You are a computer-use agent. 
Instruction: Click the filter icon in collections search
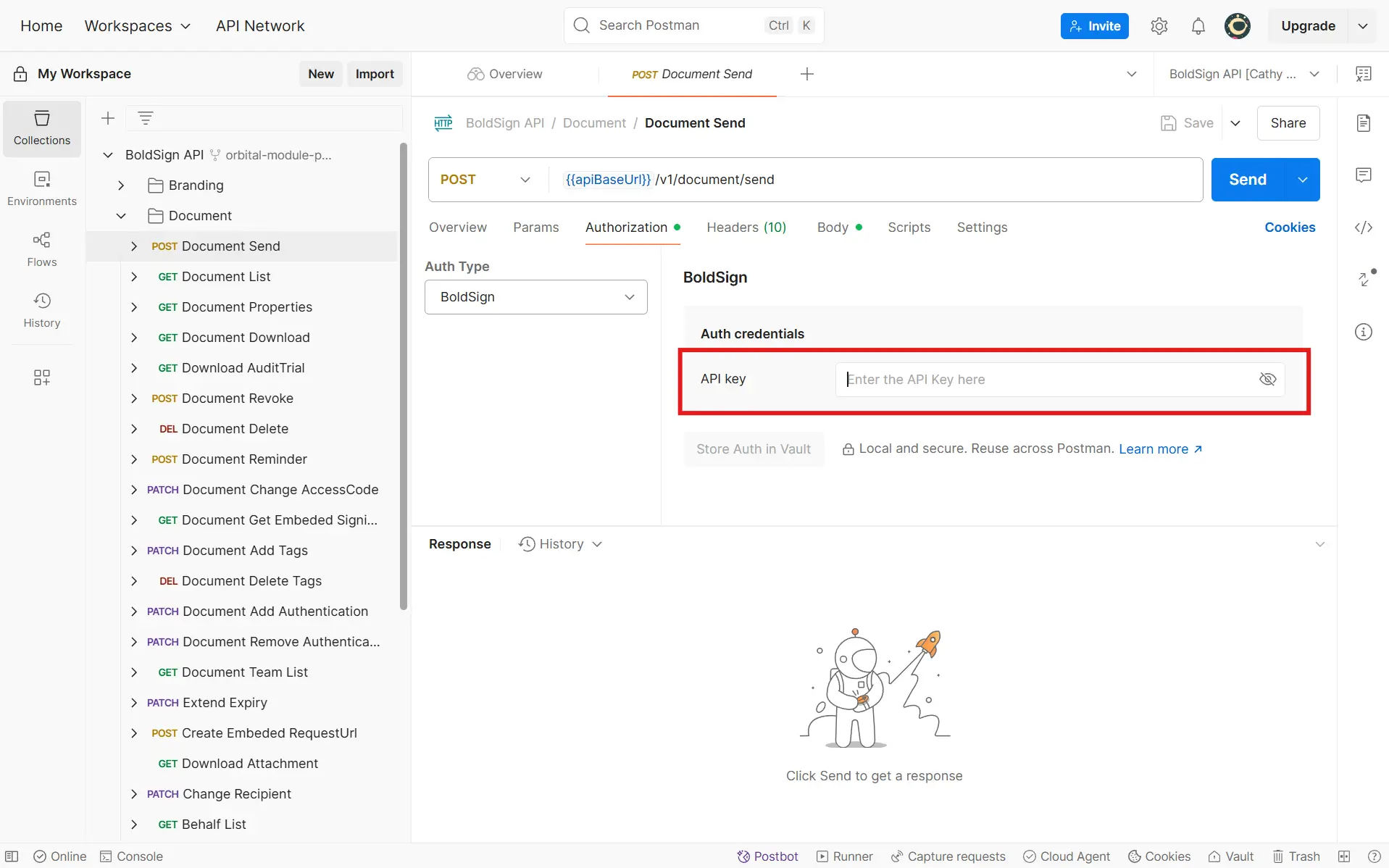(x=146, y=118)
